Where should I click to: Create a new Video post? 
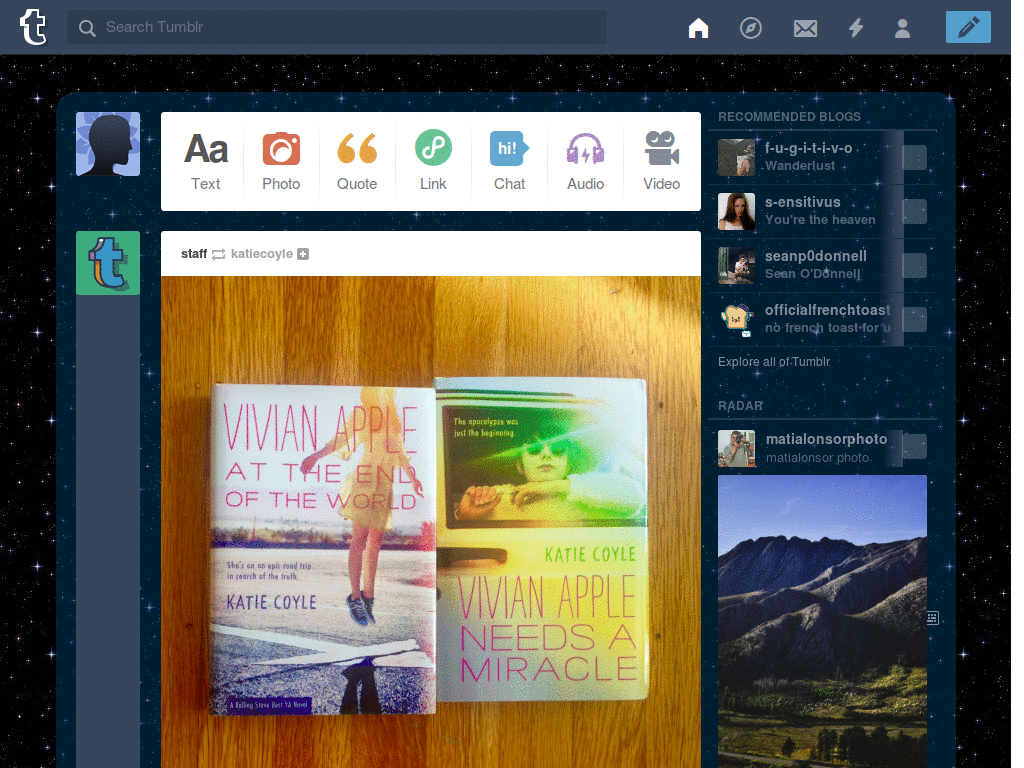tap(662, 161)
